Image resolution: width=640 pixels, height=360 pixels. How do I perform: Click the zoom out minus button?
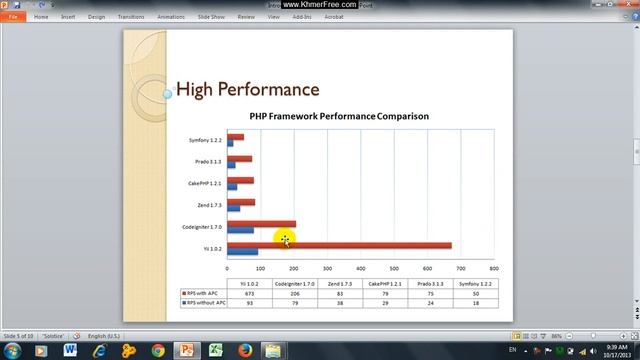click(569, 336)
